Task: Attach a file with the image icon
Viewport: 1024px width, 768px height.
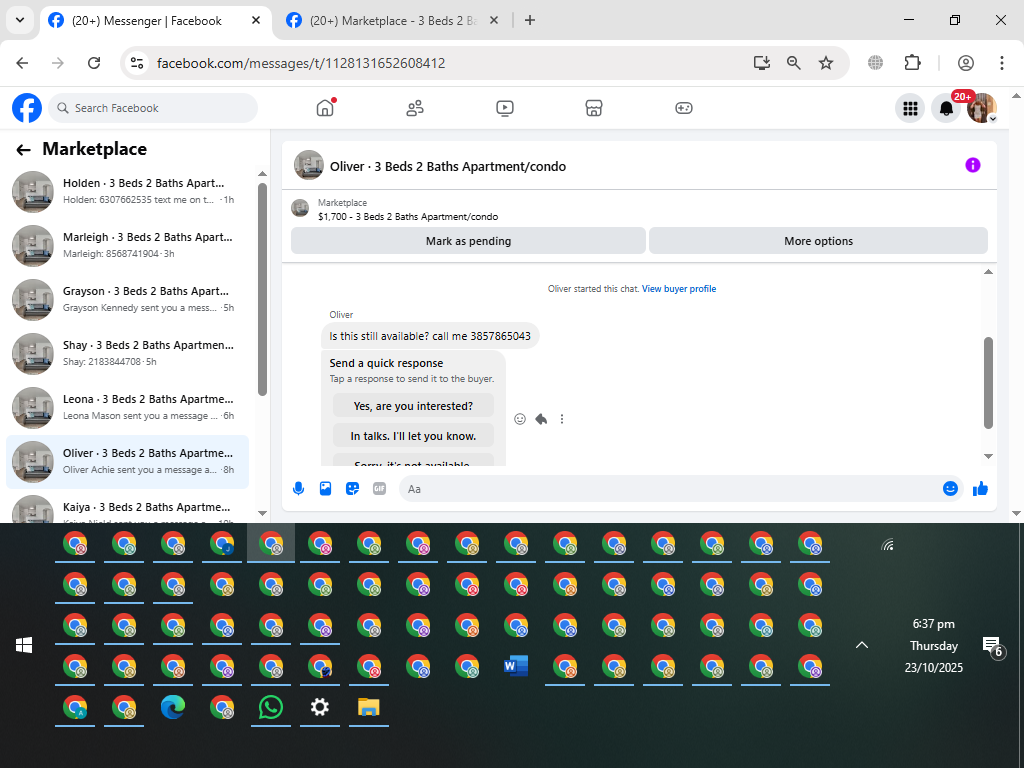Action: point(325,488)
